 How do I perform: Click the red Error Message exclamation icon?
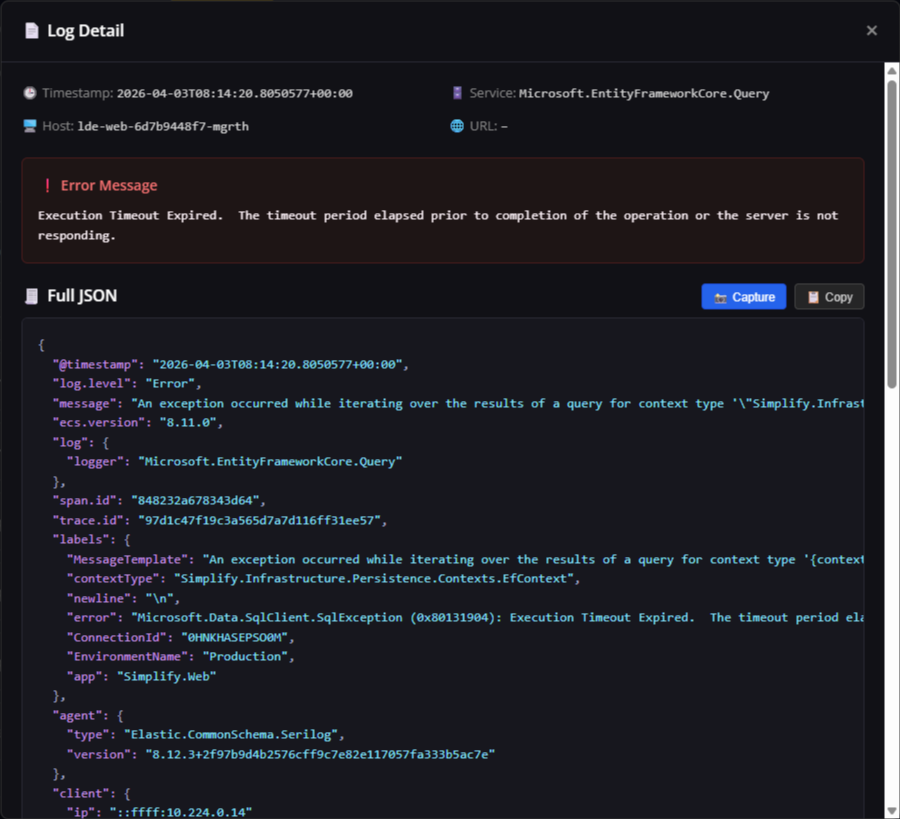(x=47, y=186)
